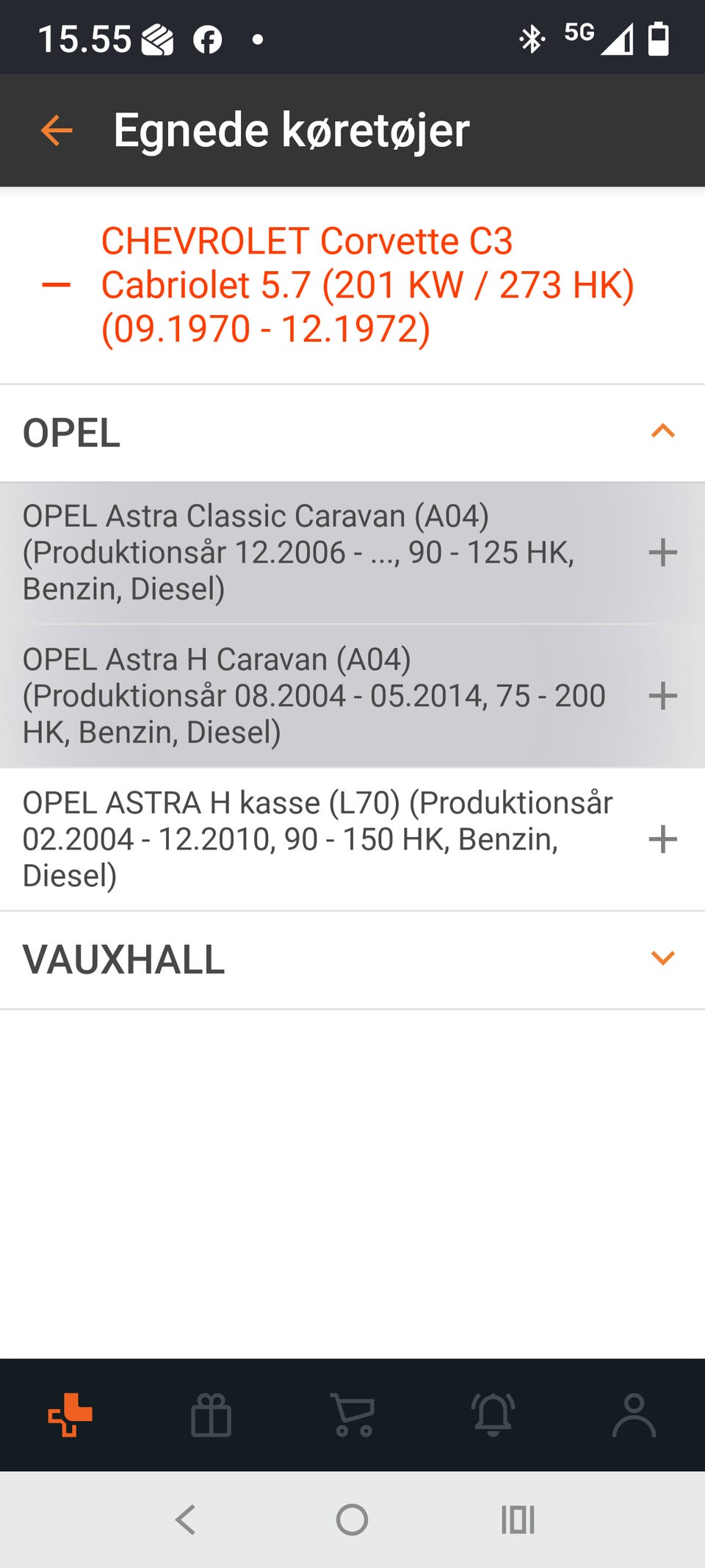This screenshot has width=705, height=1568.
Task: Open Android recent apps button
Action: pos(518,1520)
